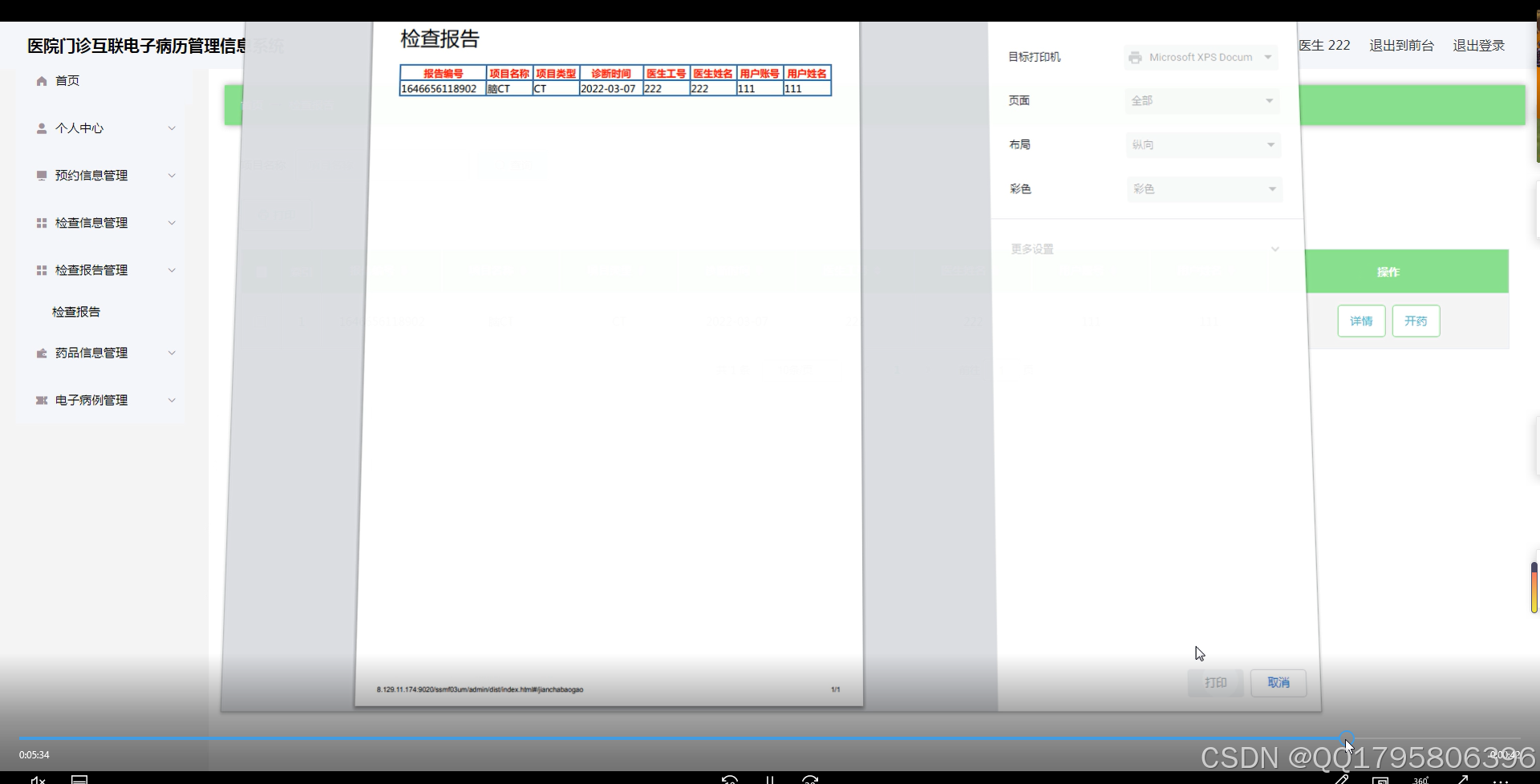Click the 用户账号 header cell
The width and height of the screenshot is (1540, 784).
[x=760, y=74]
